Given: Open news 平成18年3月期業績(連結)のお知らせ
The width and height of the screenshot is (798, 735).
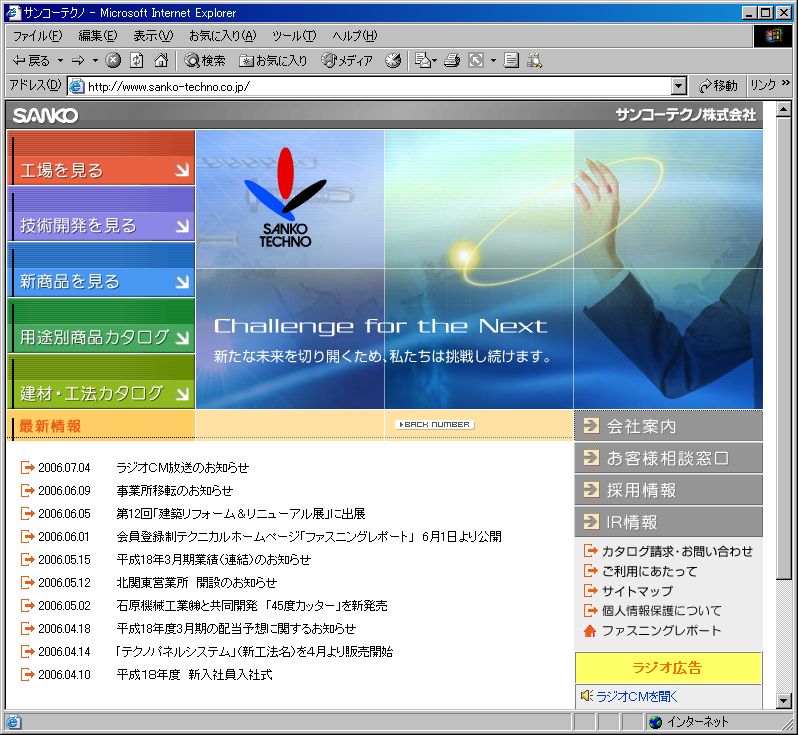Looking at the screenshot, I should point(213,559).
